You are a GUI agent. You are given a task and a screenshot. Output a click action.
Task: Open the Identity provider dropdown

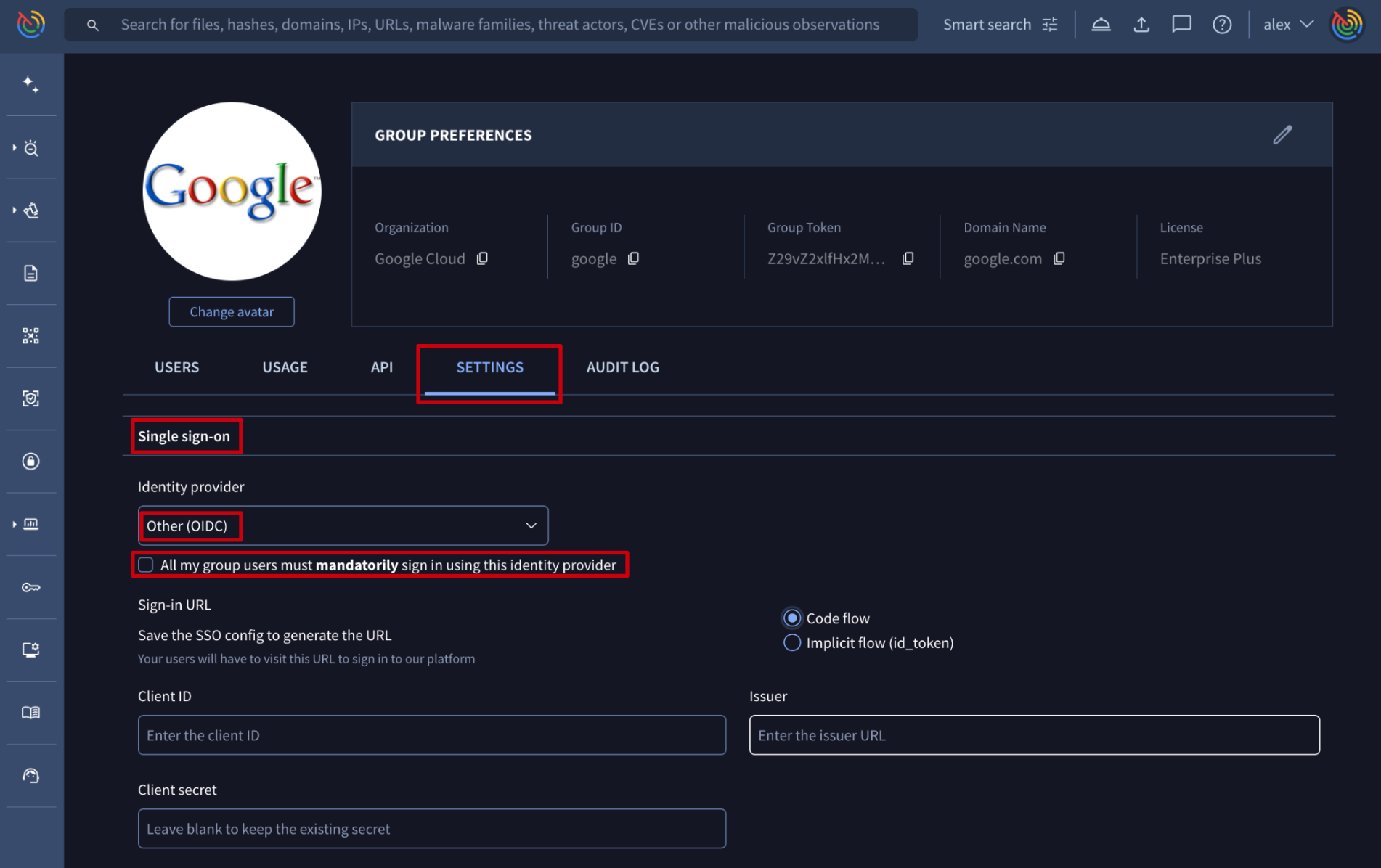(x=343, y=525)
